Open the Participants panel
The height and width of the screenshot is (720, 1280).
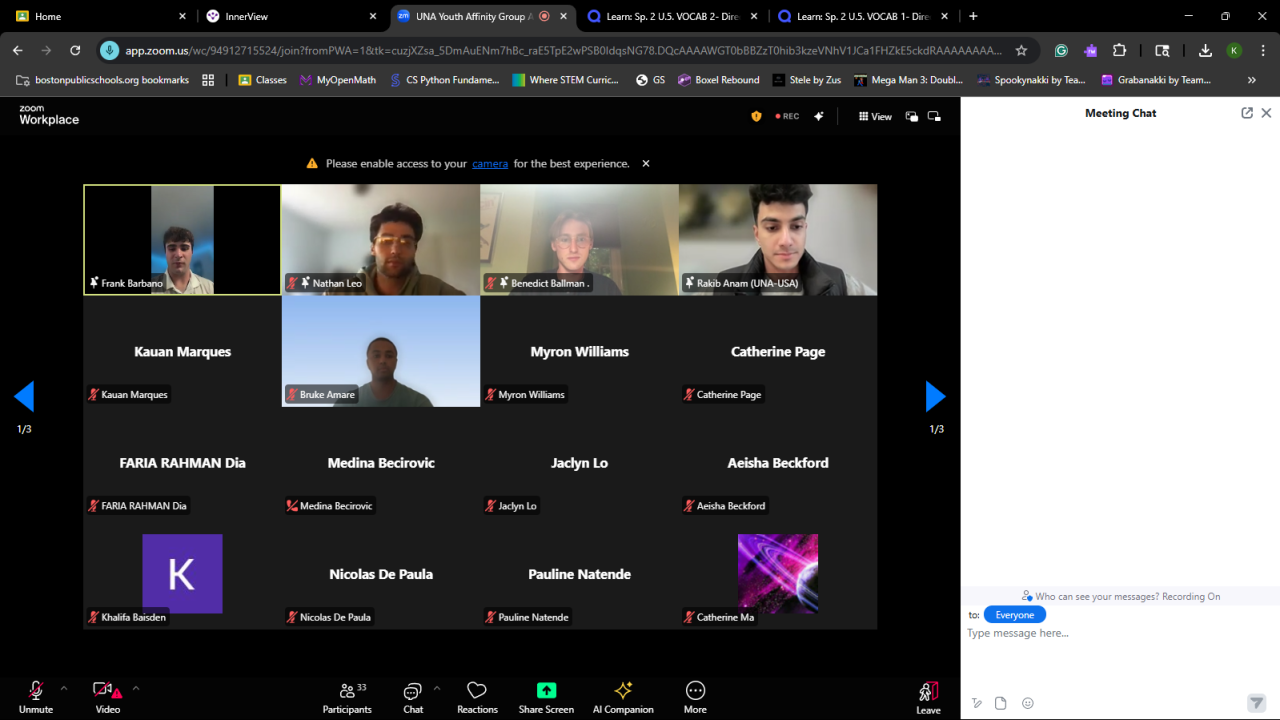coord(347,697)
